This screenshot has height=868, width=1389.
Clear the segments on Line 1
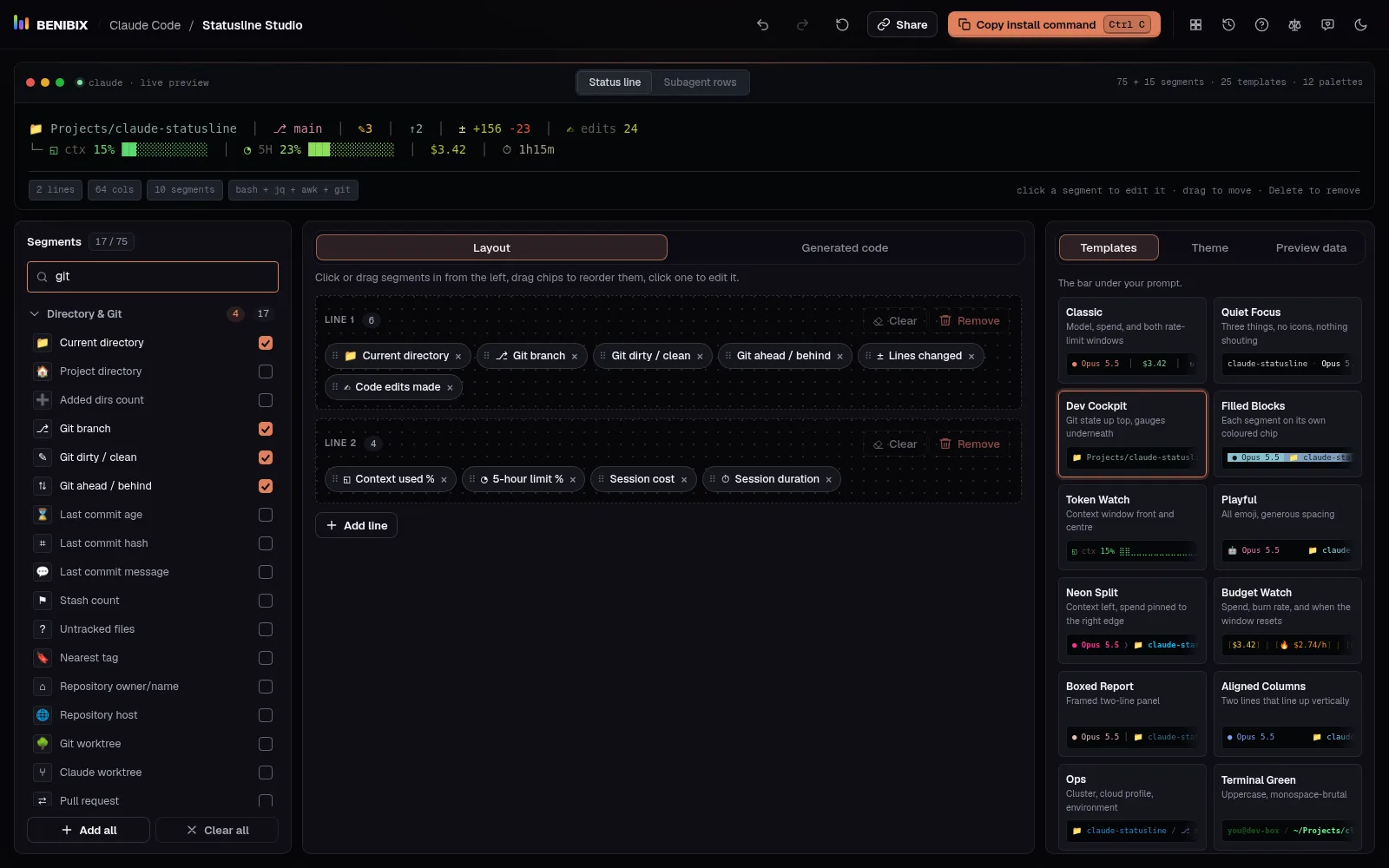point(894,321)
